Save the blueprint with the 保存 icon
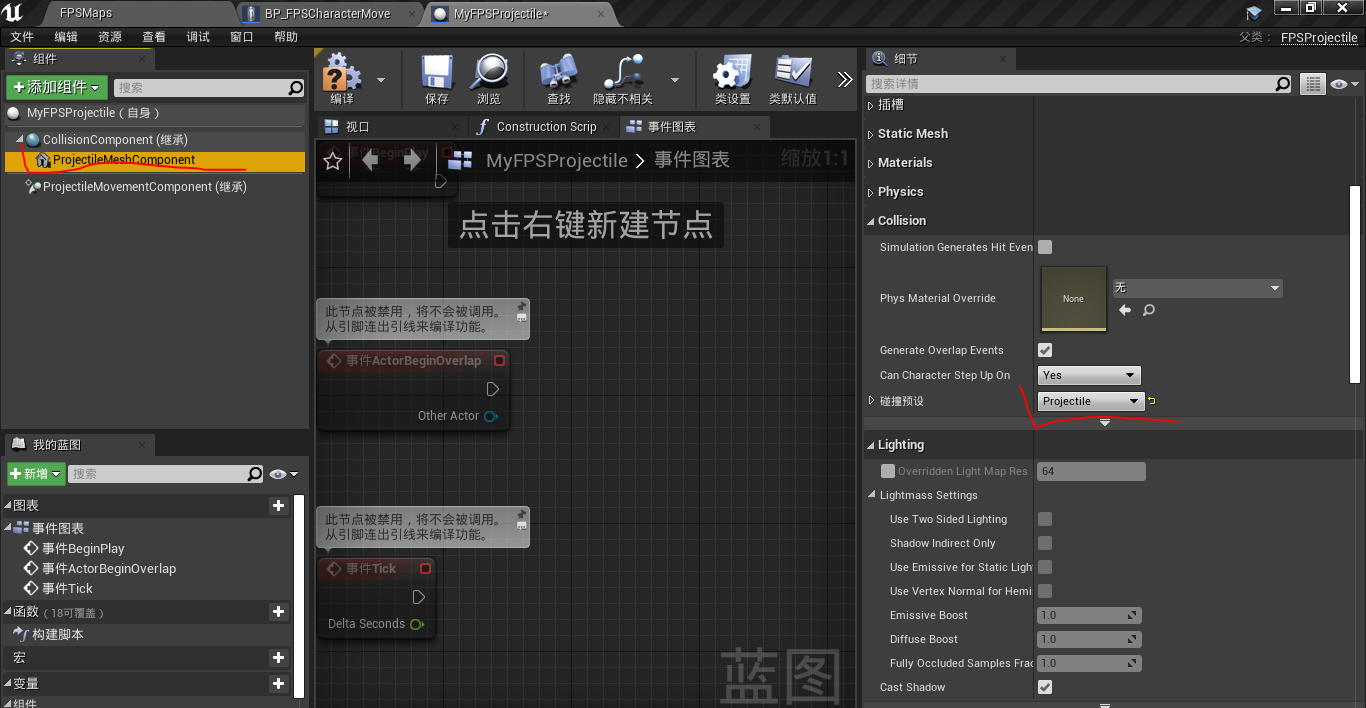 click(437, 72)
